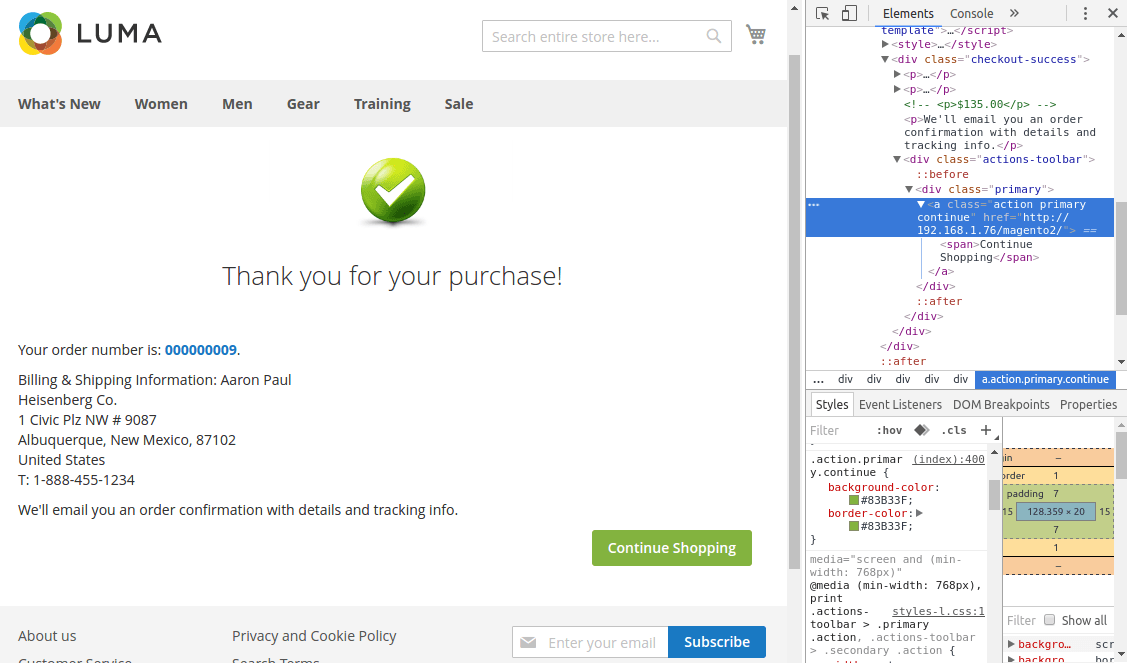Open the Event Listeners tab

click(x=900, y=404)
